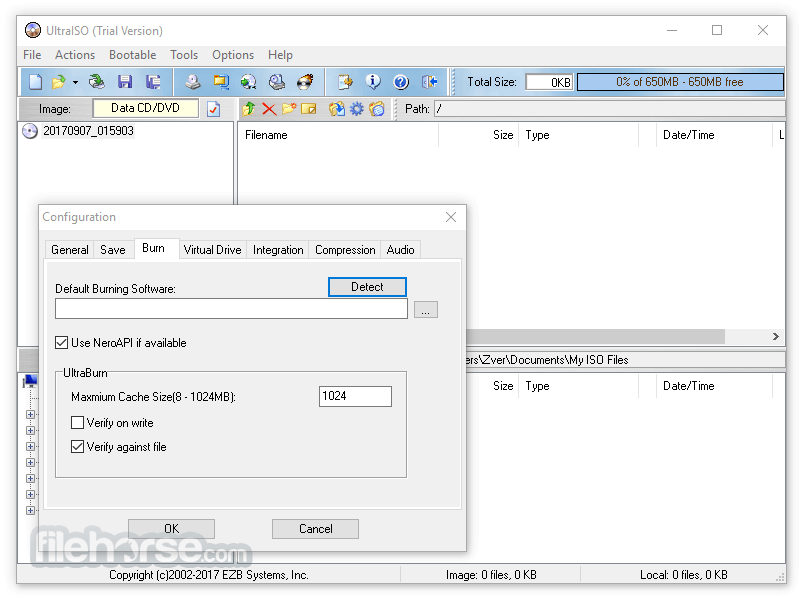The width and height of the screenshot is (804, 598).
Task: Open the Help menu
Action: coord(280,55)
